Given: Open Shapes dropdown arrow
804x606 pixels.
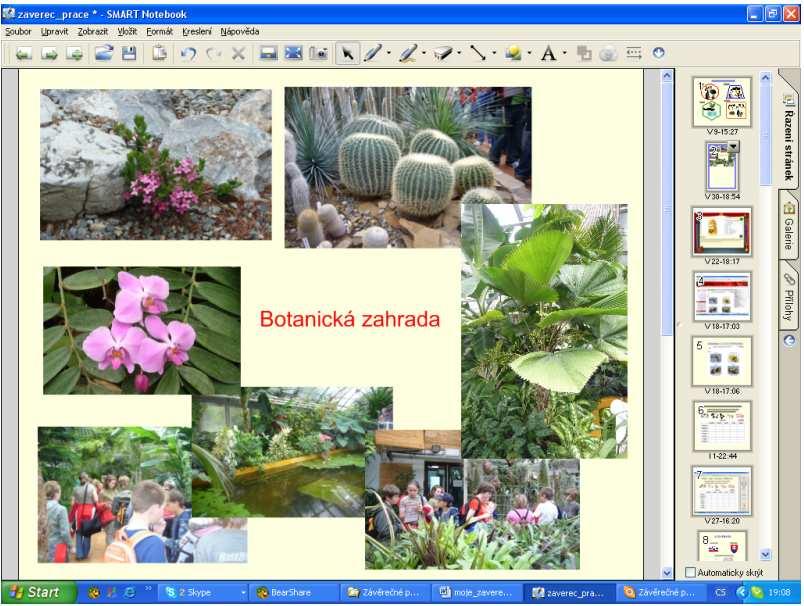Looking at the screenshot, I should [529, 53].
